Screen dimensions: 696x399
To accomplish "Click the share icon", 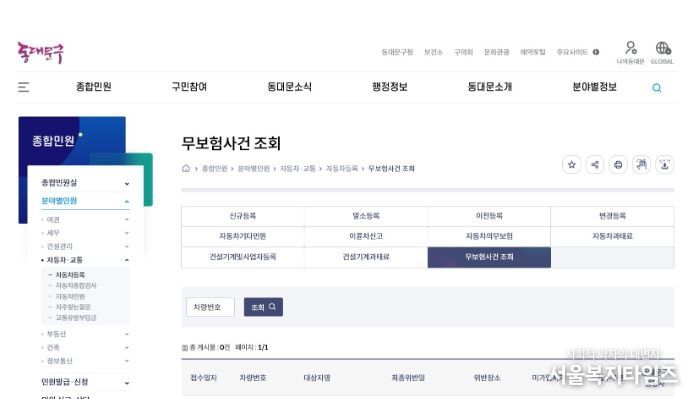I will [x=595, y=165].
